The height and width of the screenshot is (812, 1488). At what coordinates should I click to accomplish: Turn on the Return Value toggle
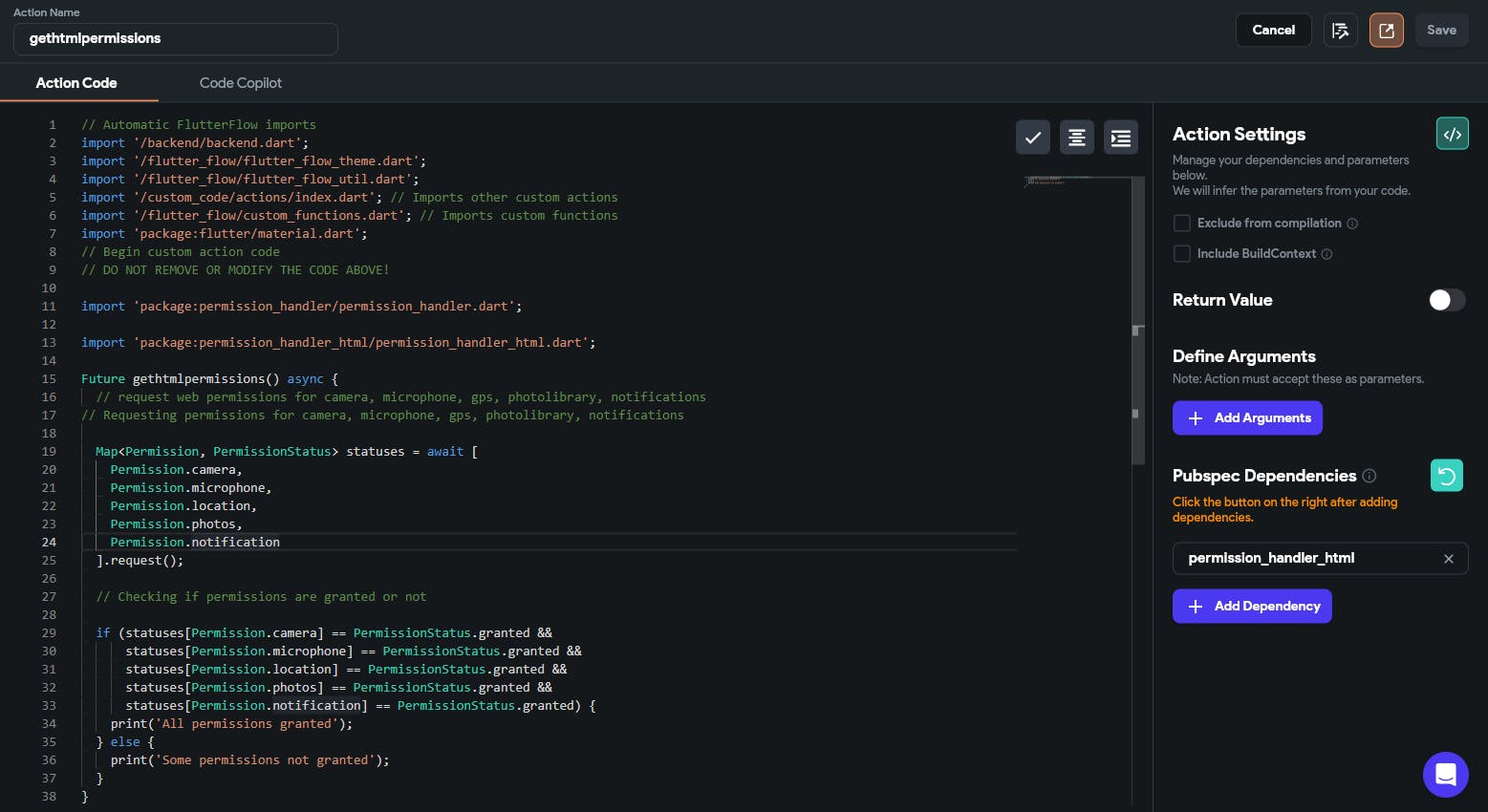(1446, 300)
